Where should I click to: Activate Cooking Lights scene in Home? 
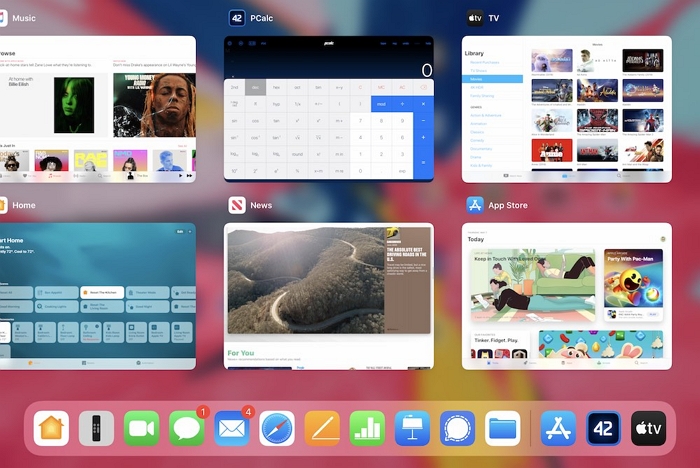pos(56,306)
